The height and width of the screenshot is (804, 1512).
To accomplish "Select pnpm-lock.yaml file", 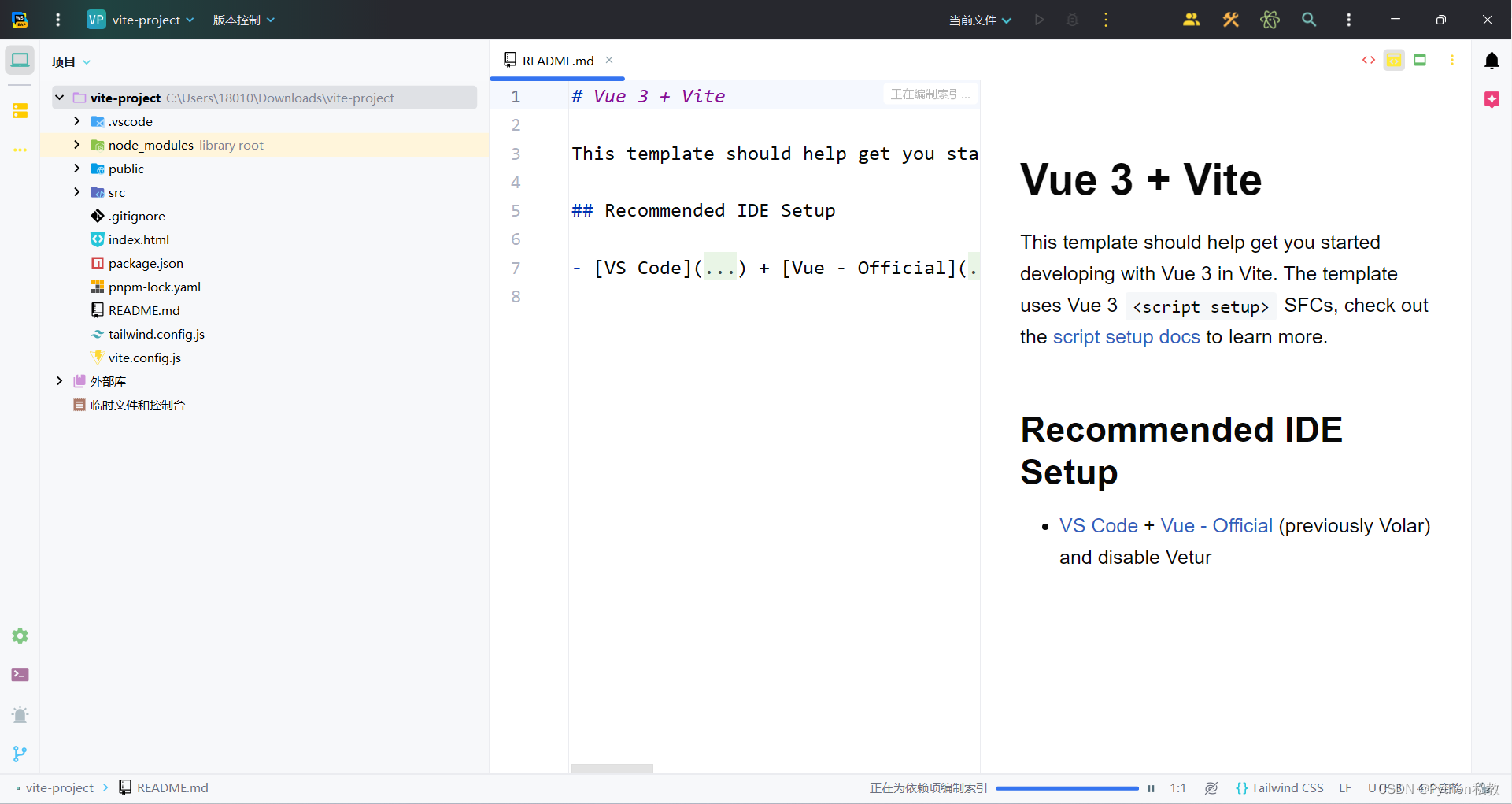I will coord(146,287).
